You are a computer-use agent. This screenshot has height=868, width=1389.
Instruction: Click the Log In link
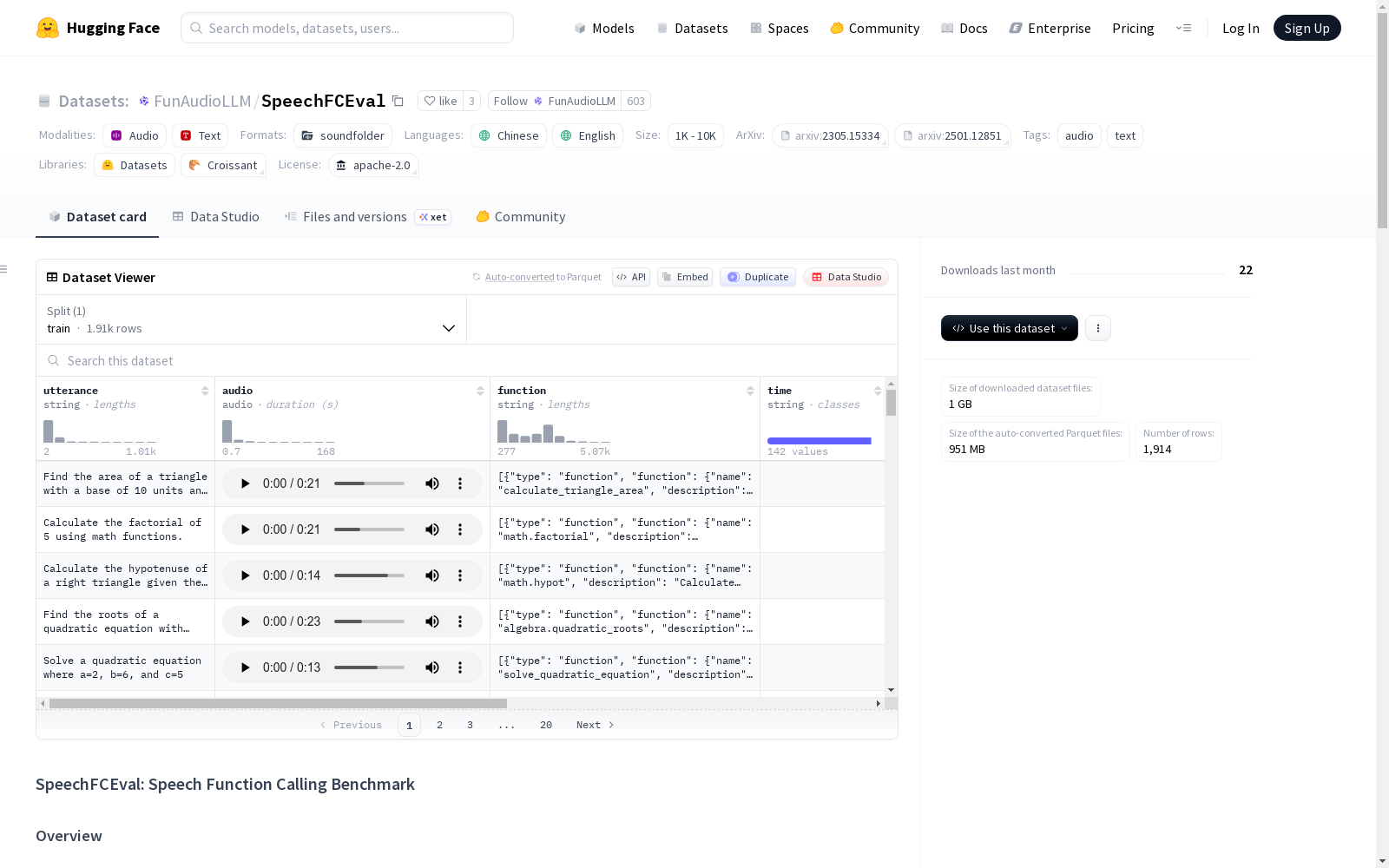(x=1241, y=28)
